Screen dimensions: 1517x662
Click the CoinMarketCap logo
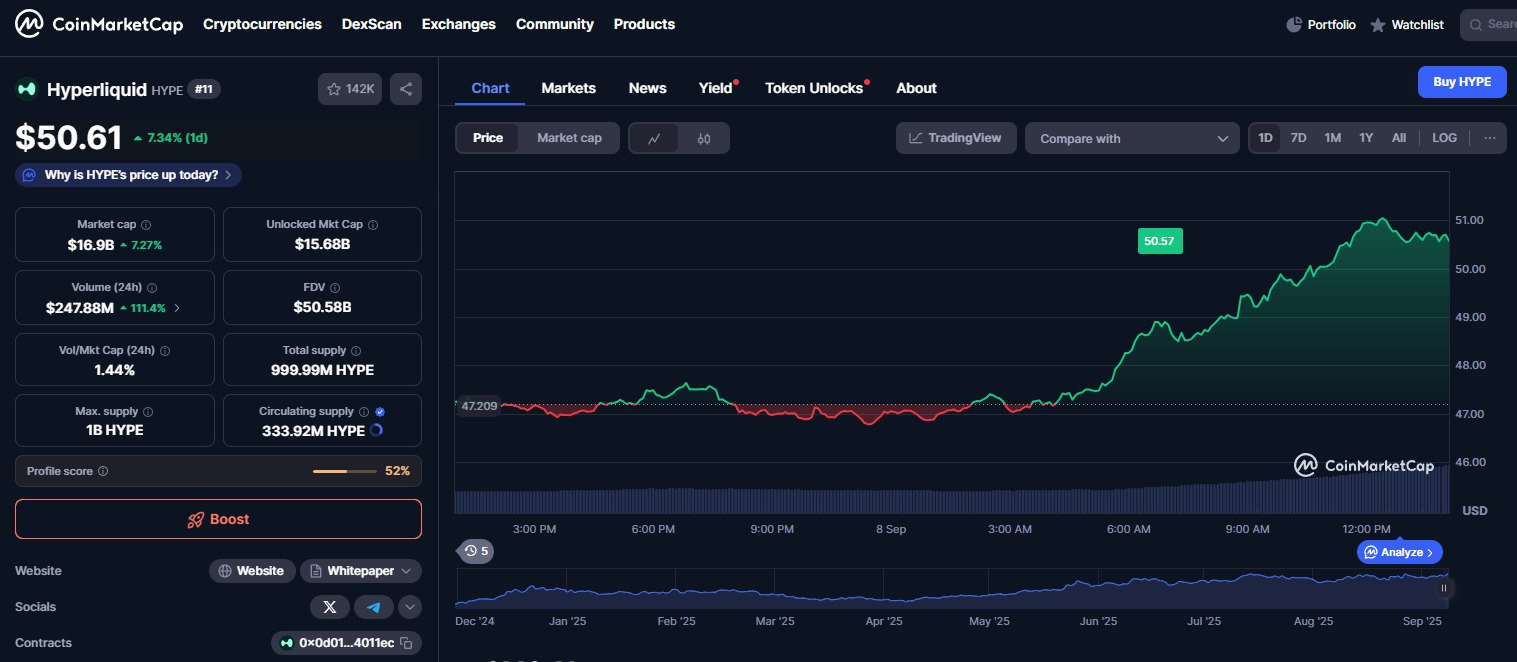coord(98,24)
